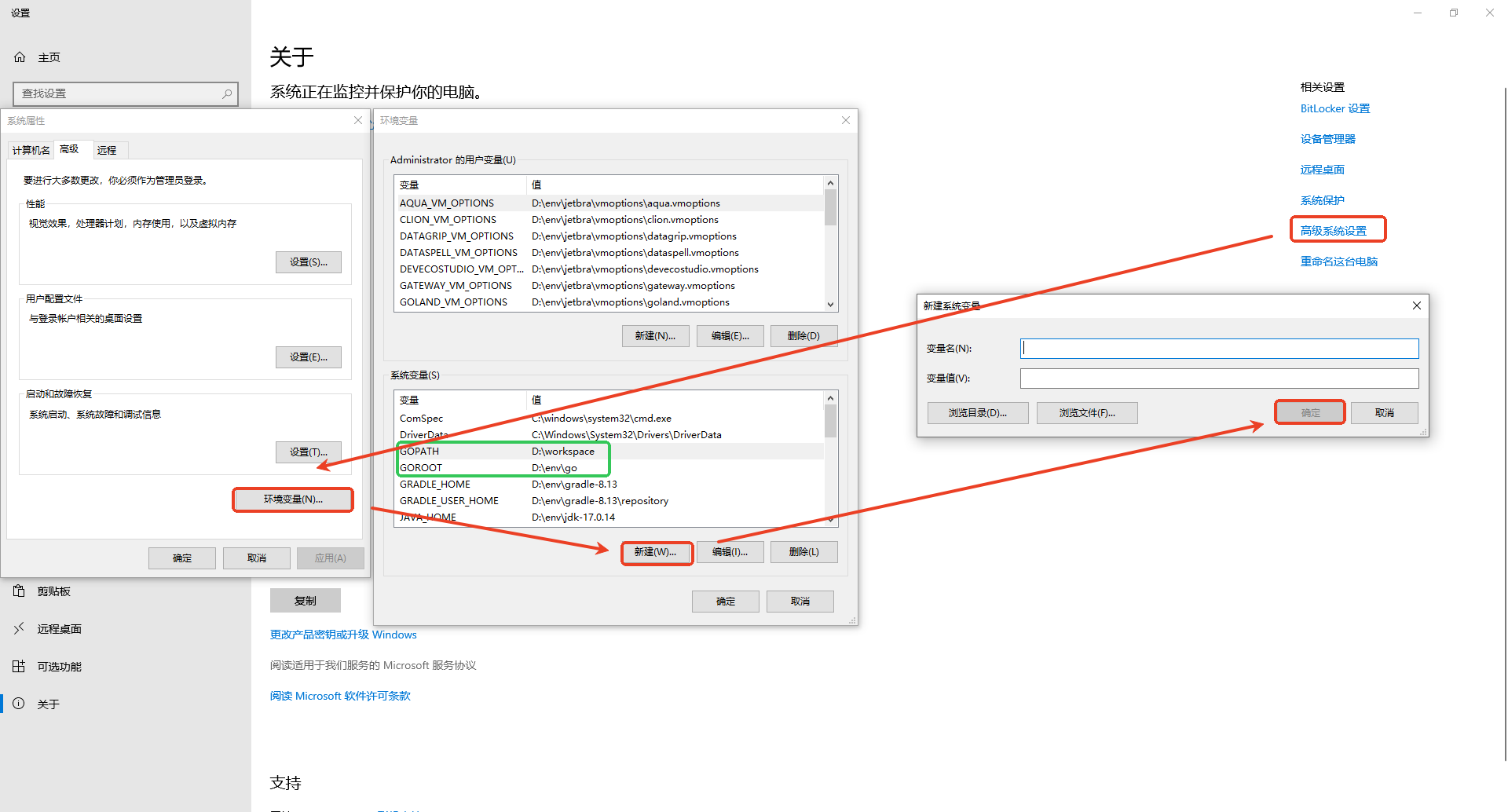Screen dimensions: 1508x812
Task: Switch to the Computer Name tab
Action: [31, 150]
